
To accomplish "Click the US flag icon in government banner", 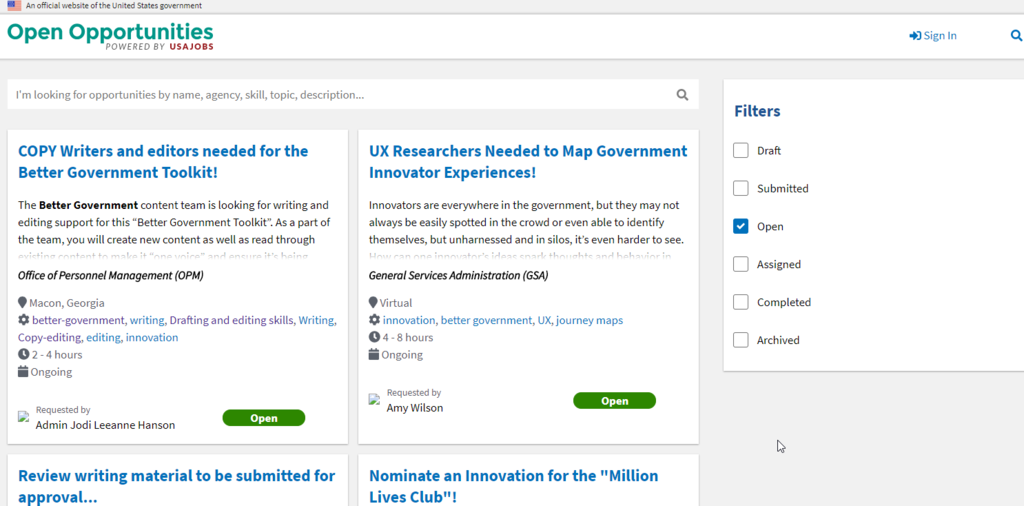I will [x=14, y=5].
